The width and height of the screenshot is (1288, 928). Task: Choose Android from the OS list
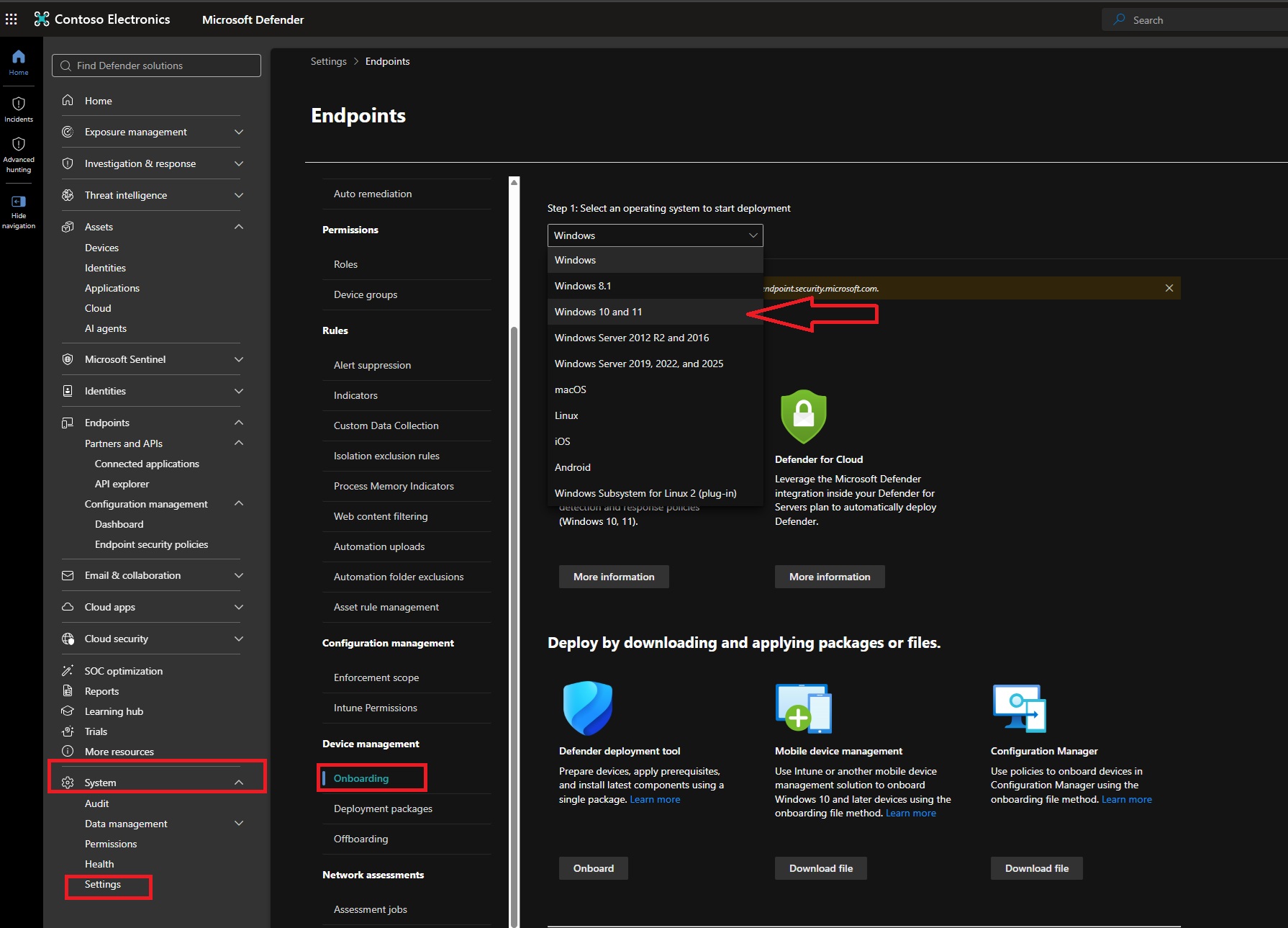[655, 467]
